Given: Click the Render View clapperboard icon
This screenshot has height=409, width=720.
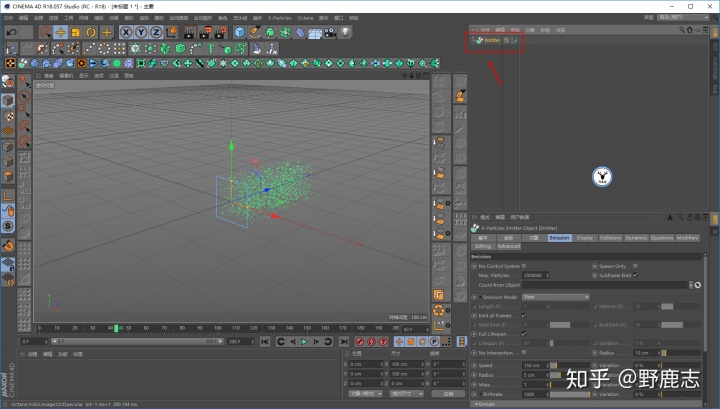Looking at the screenshot, I should pos(189,32).
